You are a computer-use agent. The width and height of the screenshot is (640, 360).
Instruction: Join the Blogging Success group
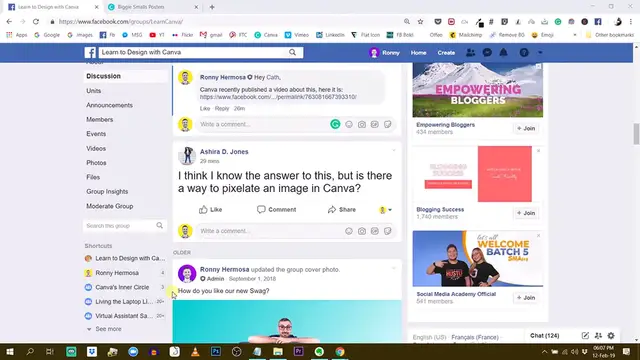[526, 213]
